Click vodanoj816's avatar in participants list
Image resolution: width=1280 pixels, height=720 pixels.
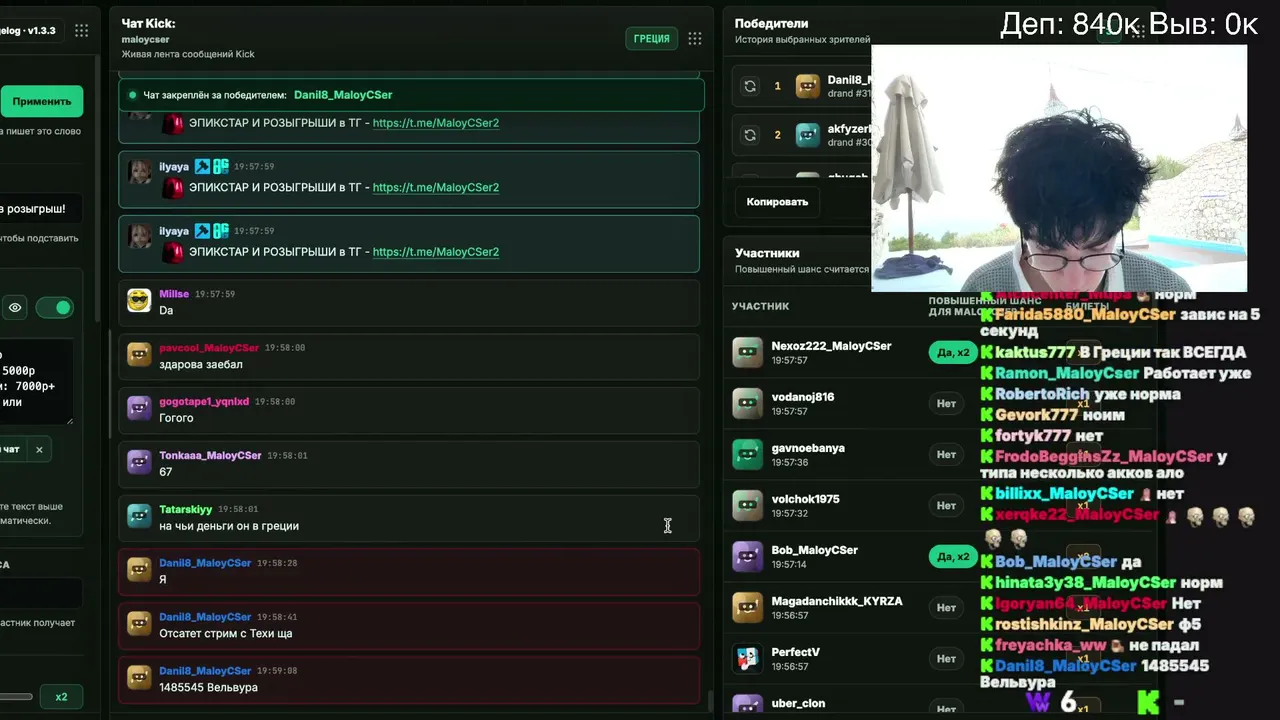coord(748,403)
